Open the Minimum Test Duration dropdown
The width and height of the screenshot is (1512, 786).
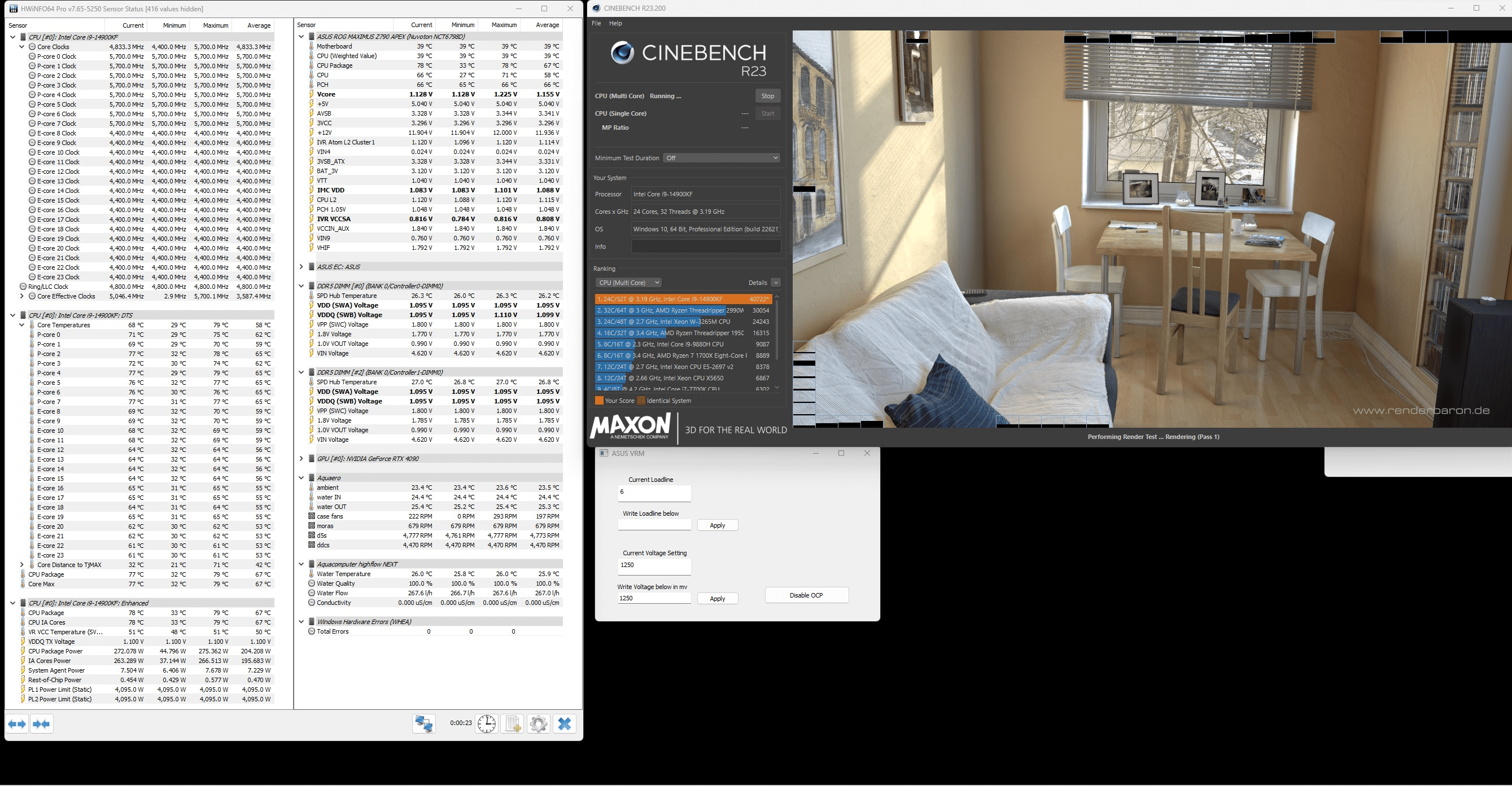(722, 158)
